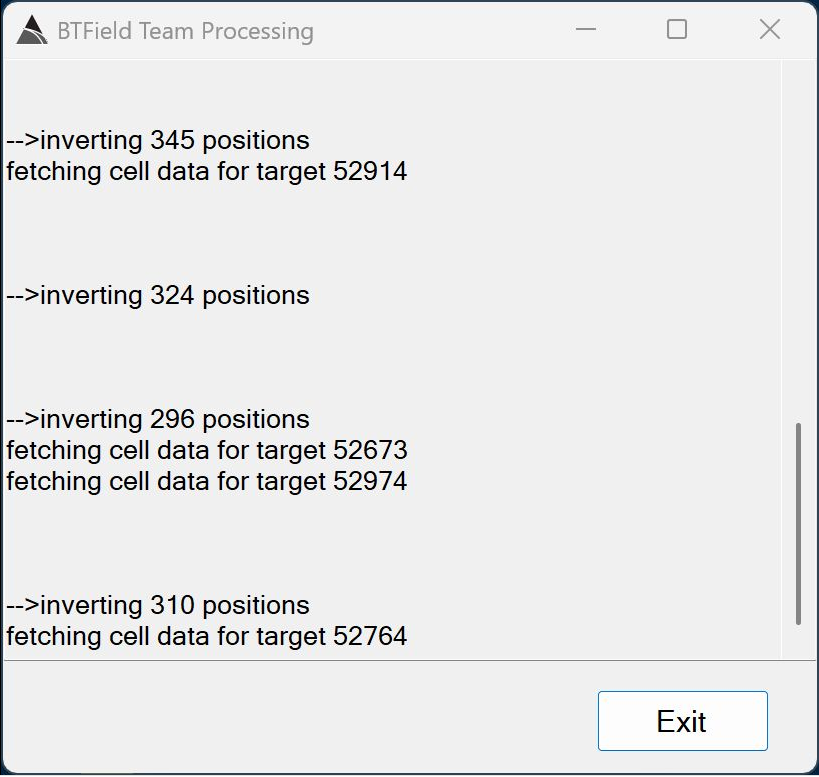The image size is (819, 777).
Task: Minimize the BTField Team Processing window
Action: (x=586, y=30)
